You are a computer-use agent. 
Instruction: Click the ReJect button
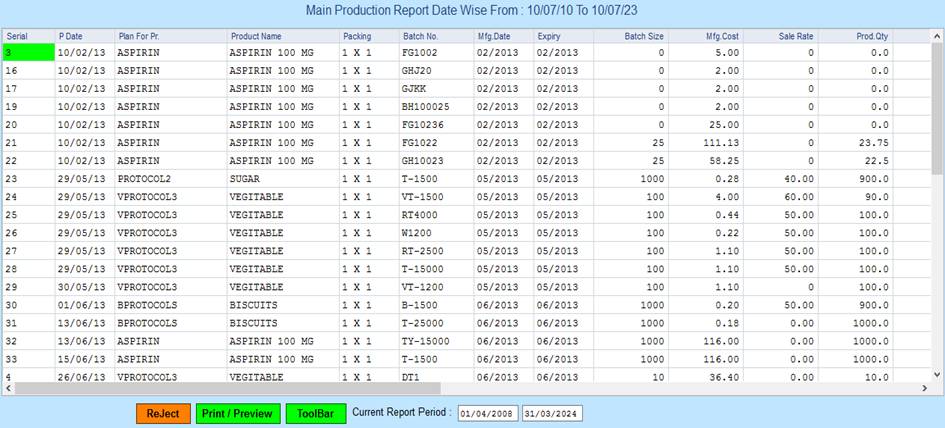tap(162, 413)
